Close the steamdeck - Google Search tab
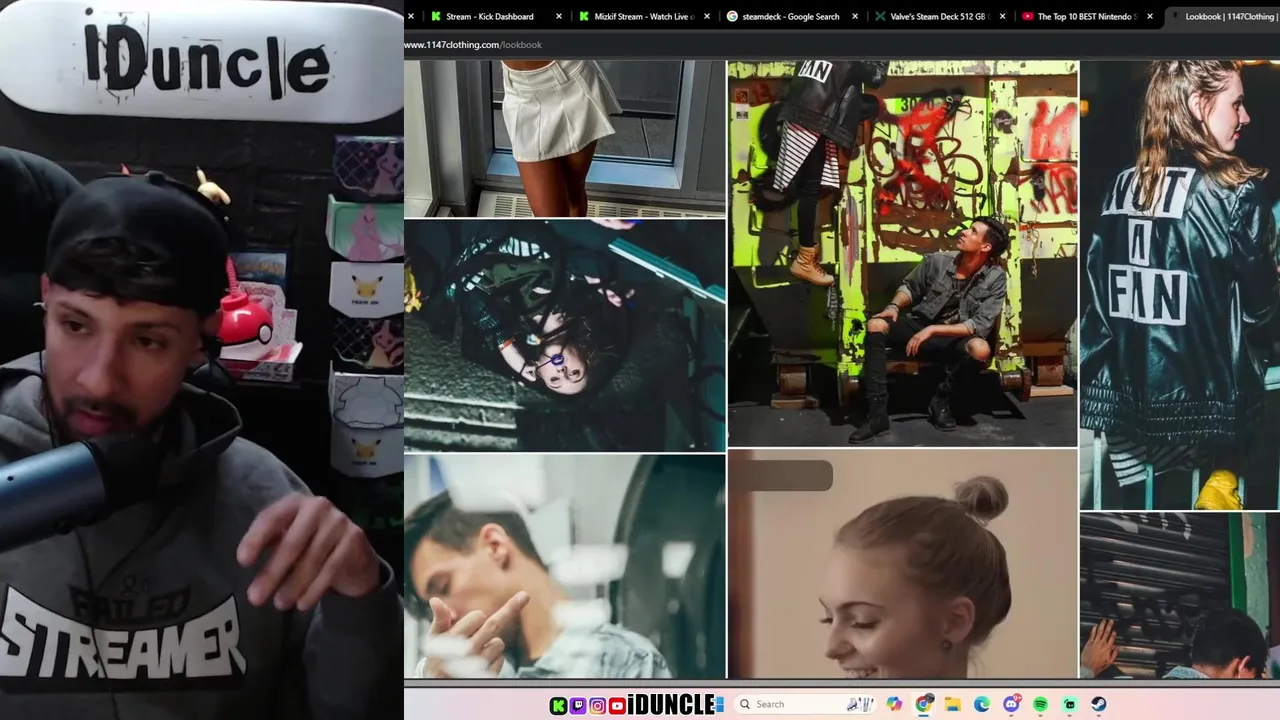Image resolution: width=1280 pixels, height=720 pixels. (x=855, y=16)
